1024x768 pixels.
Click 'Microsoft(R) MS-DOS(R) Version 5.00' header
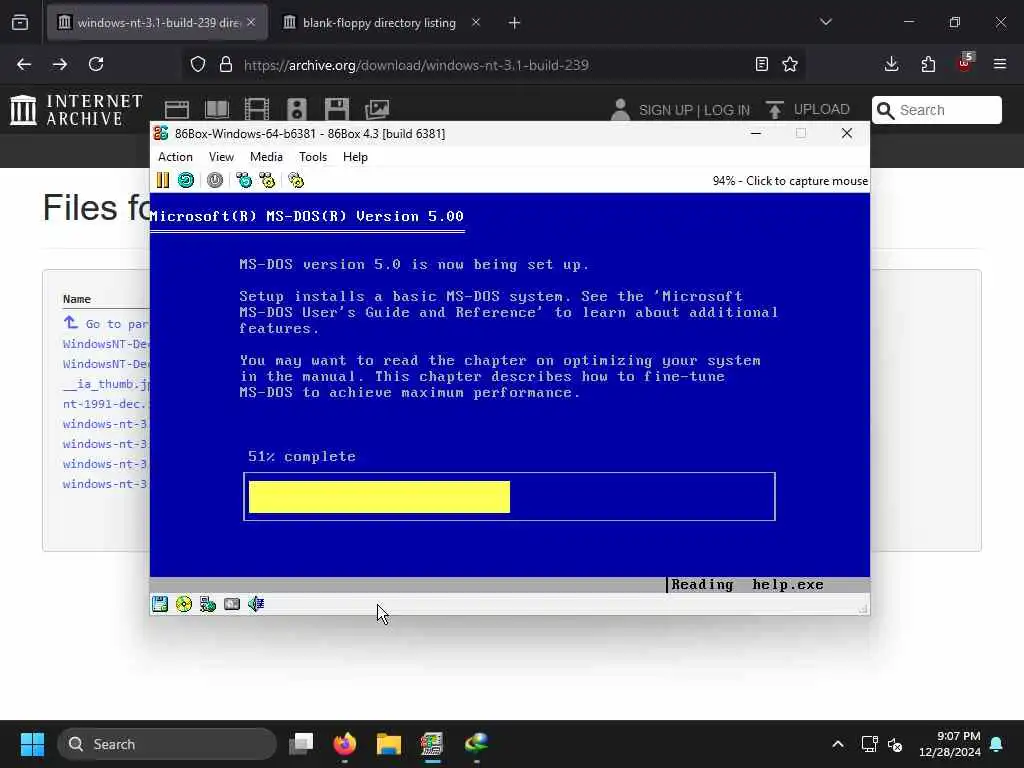pos(307,216)
